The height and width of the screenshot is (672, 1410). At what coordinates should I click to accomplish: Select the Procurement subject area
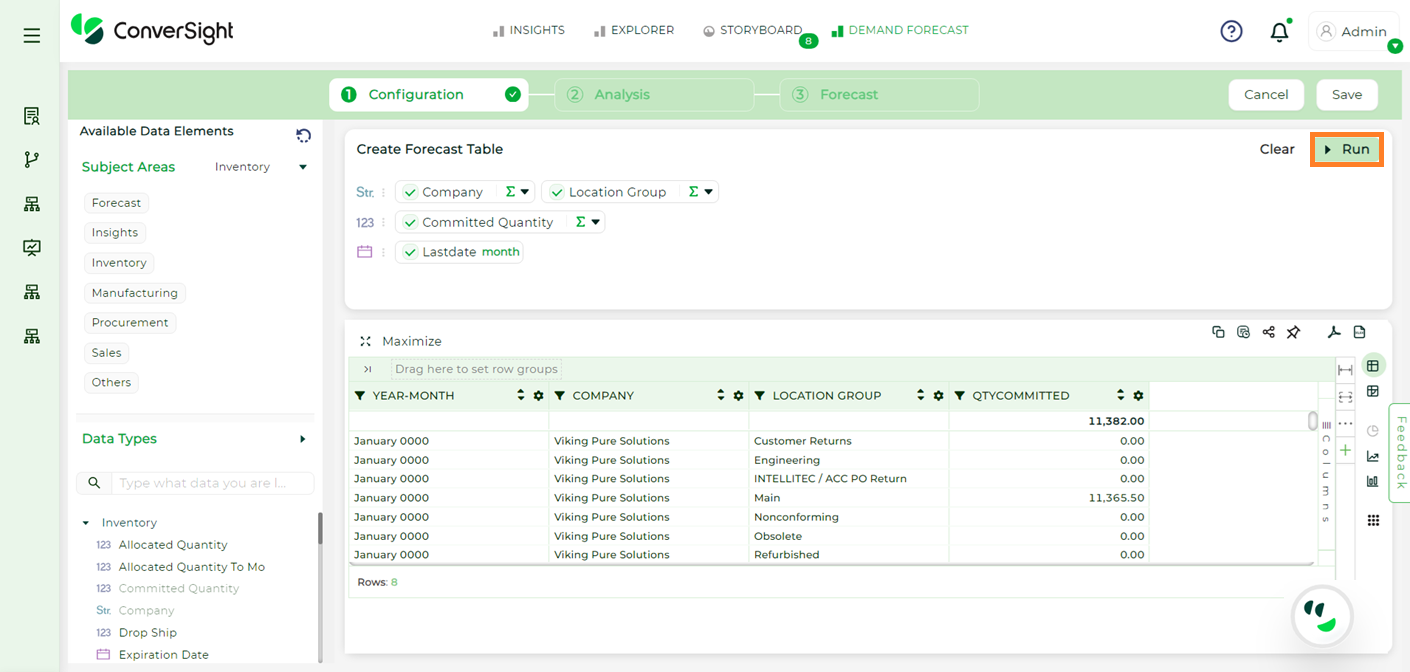(130, 323)
